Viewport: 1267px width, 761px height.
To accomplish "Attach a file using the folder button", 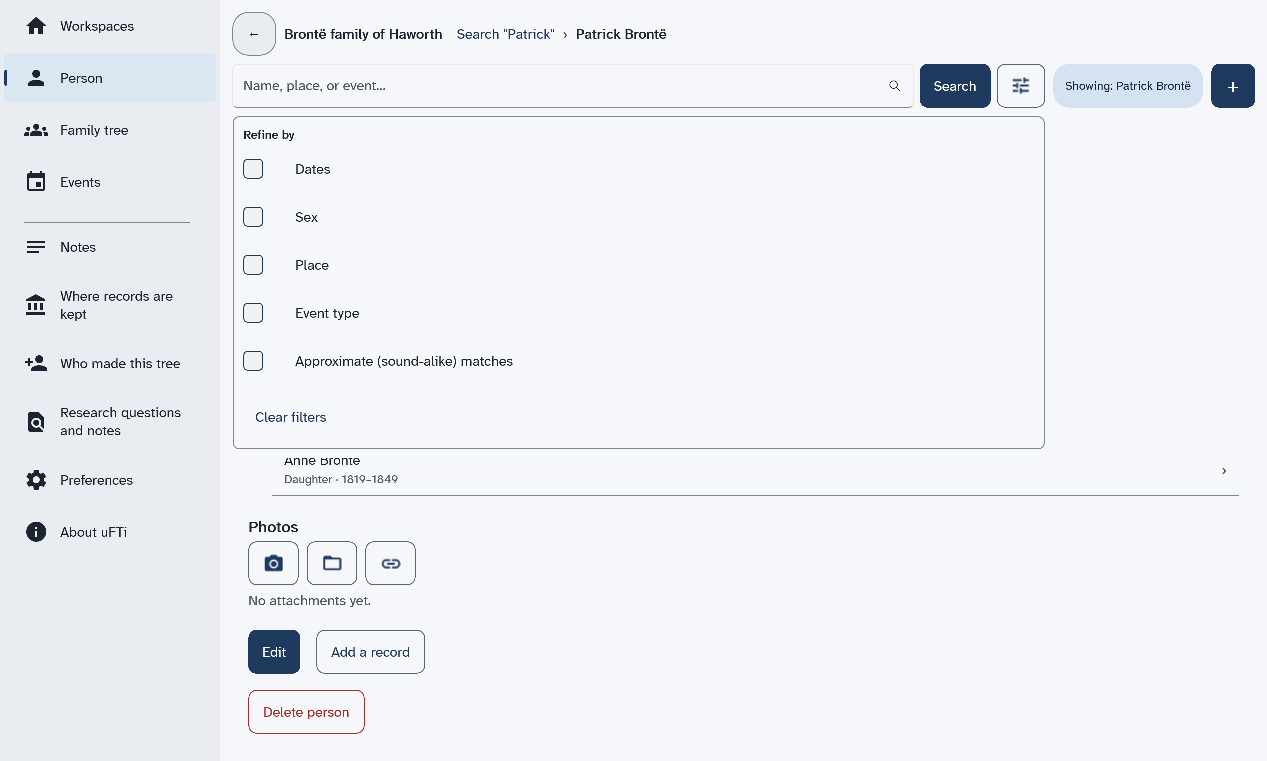I will point(332,563).
